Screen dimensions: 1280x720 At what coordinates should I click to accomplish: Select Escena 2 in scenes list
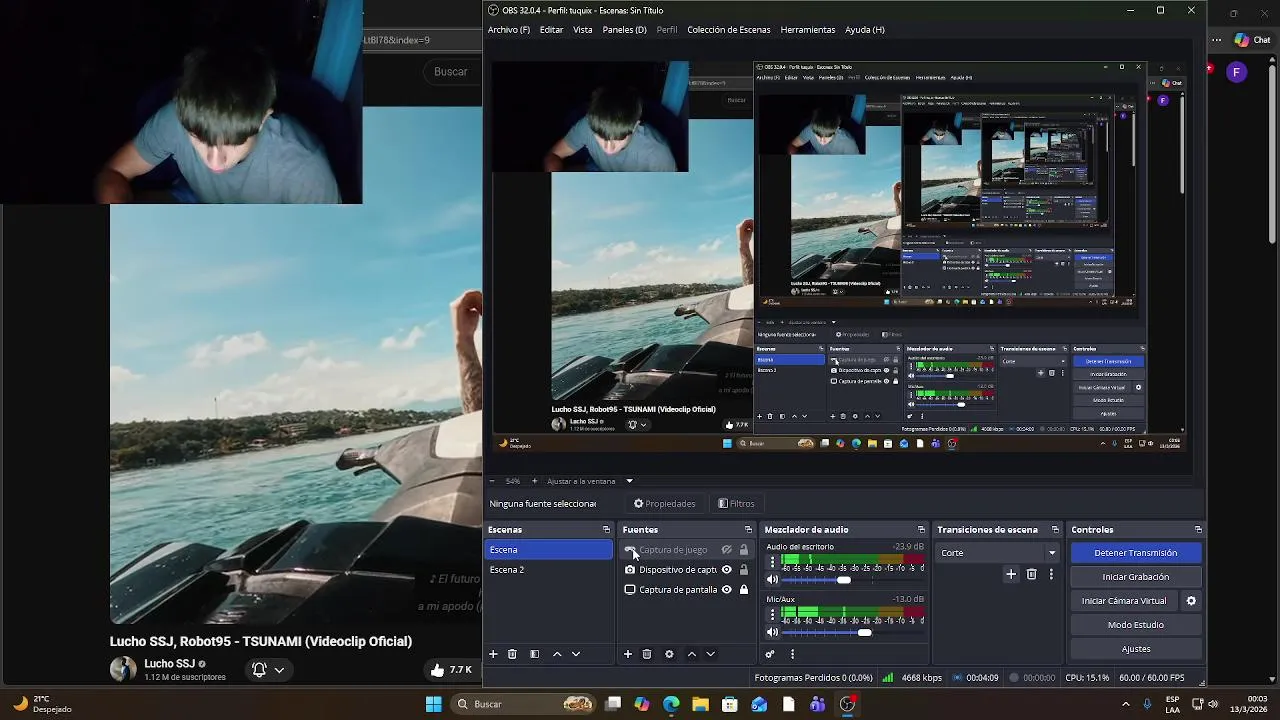[x=548, y=570]
